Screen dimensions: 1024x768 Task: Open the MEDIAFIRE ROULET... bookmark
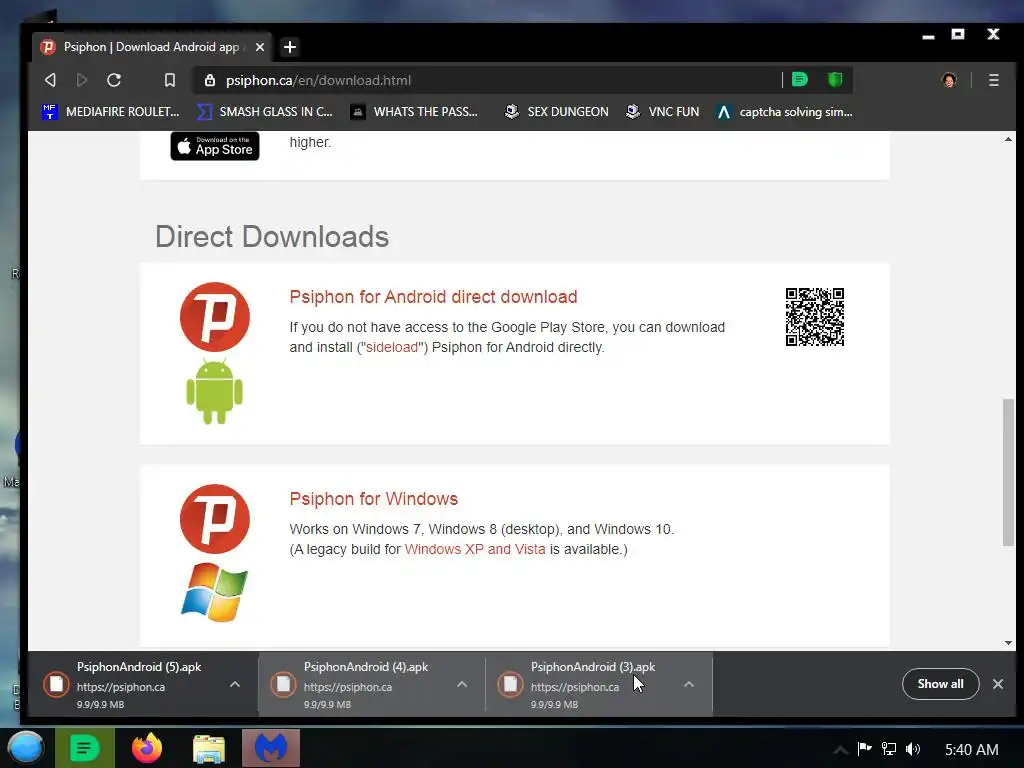point(110,112)
